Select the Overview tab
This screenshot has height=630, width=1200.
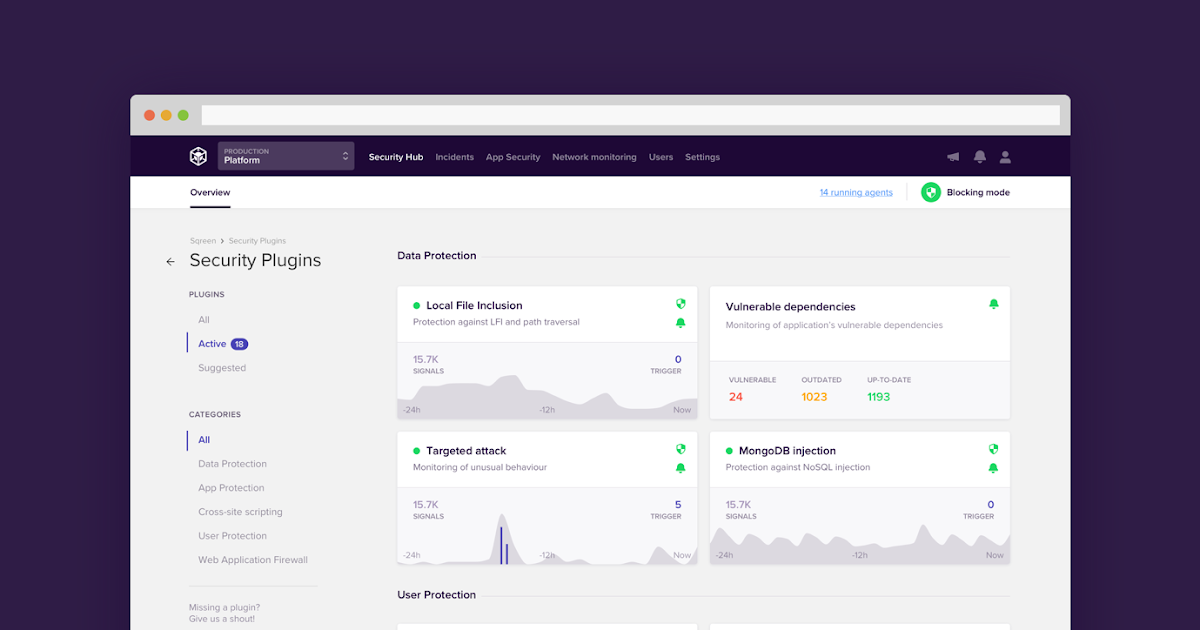click(210, 192)
